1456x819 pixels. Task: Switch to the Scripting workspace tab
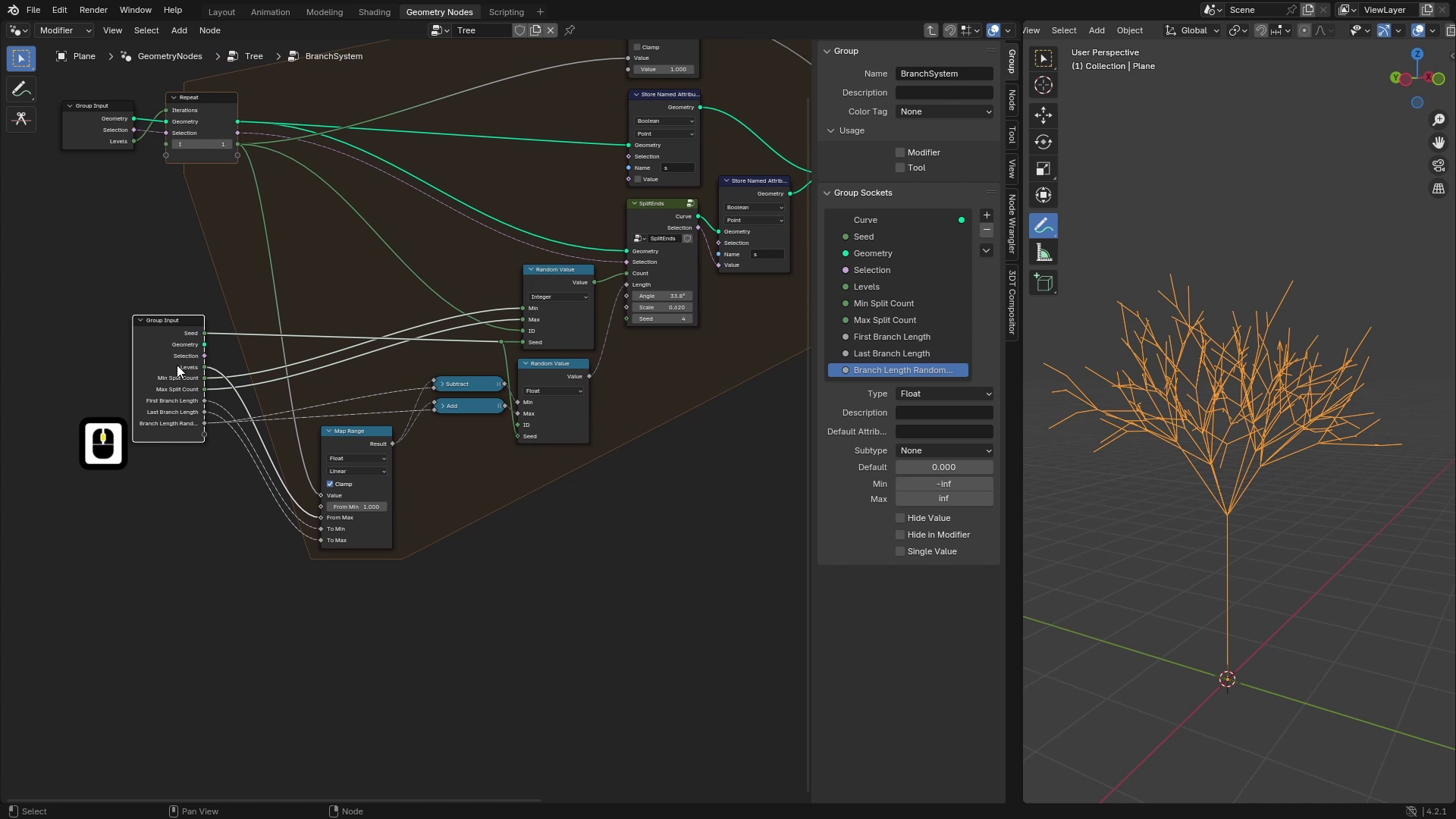[506, 11]
